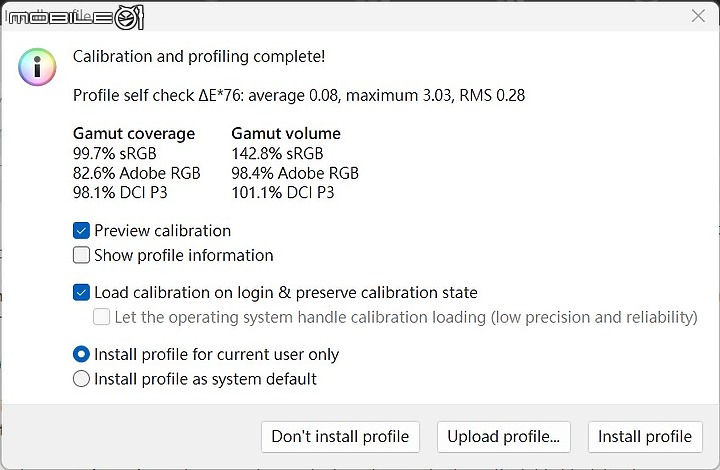This screenshot has height=470, width=720.
Task: Click the Profile self check ΔE*76 line
Action: (x=299, y=95)
